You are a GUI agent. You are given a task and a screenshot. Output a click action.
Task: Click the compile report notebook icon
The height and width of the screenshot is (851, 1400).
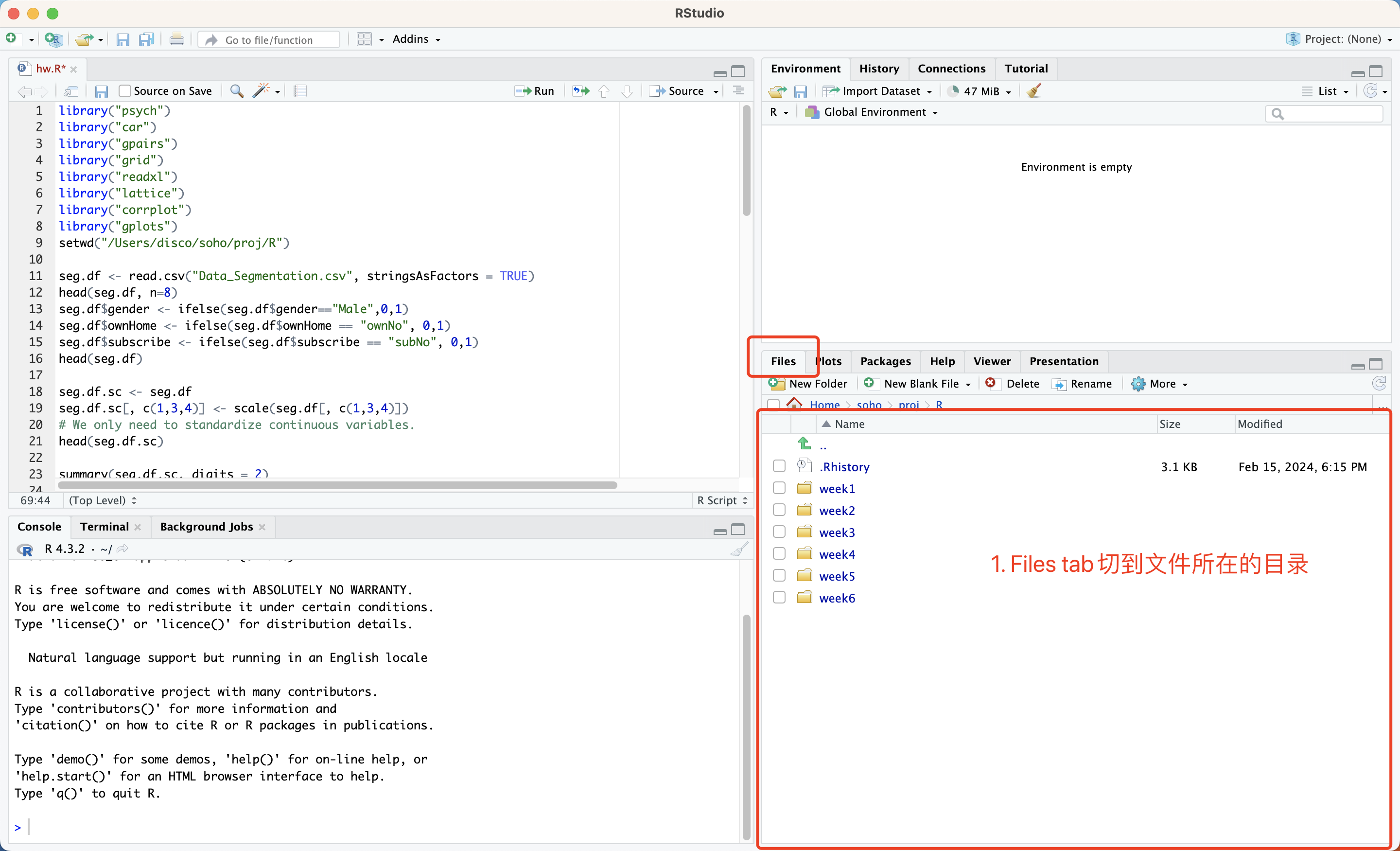(x=300, y=91)
